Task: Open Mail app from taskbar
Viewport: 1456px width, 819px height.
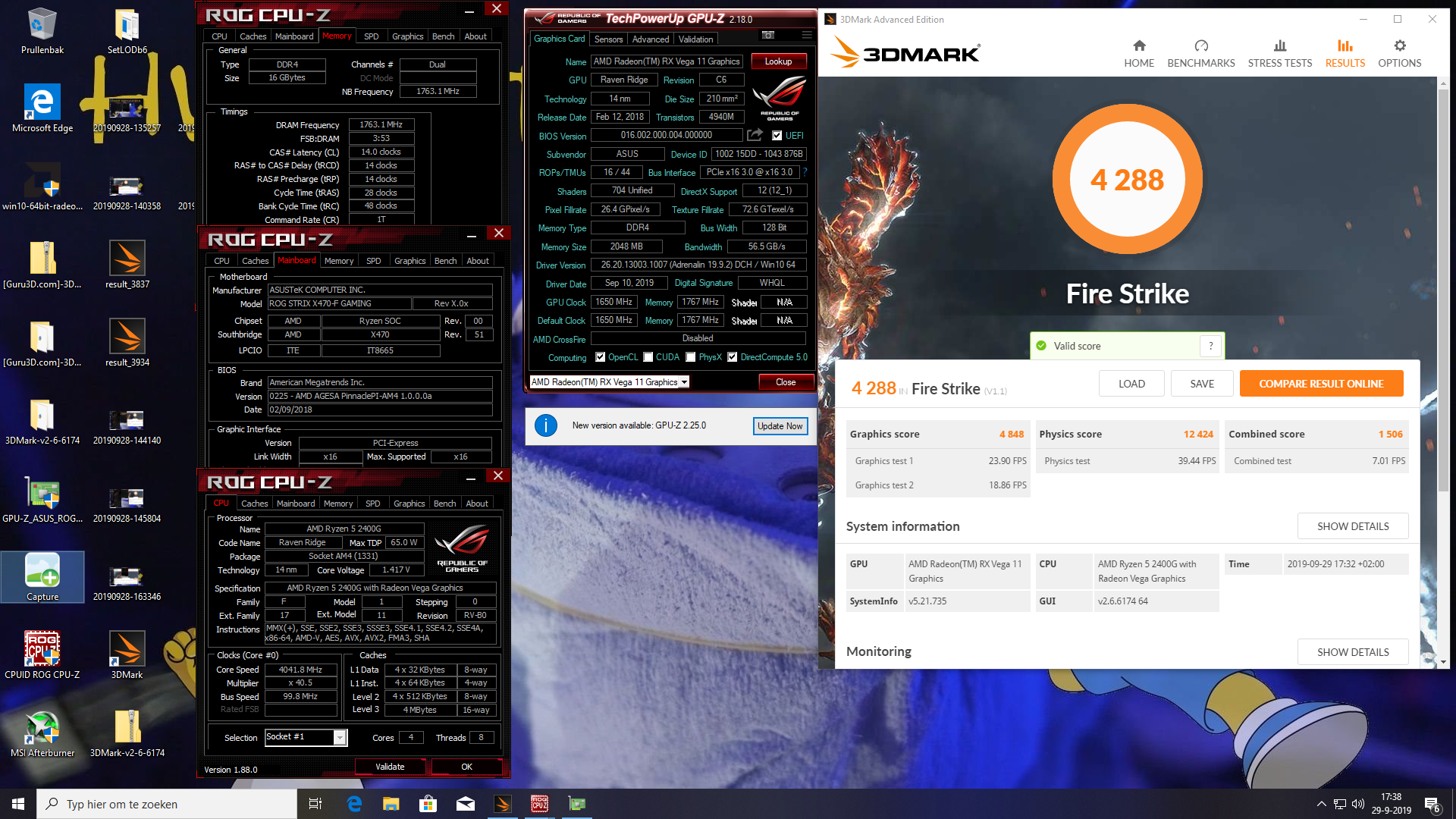Action: [x=466, y=804]
